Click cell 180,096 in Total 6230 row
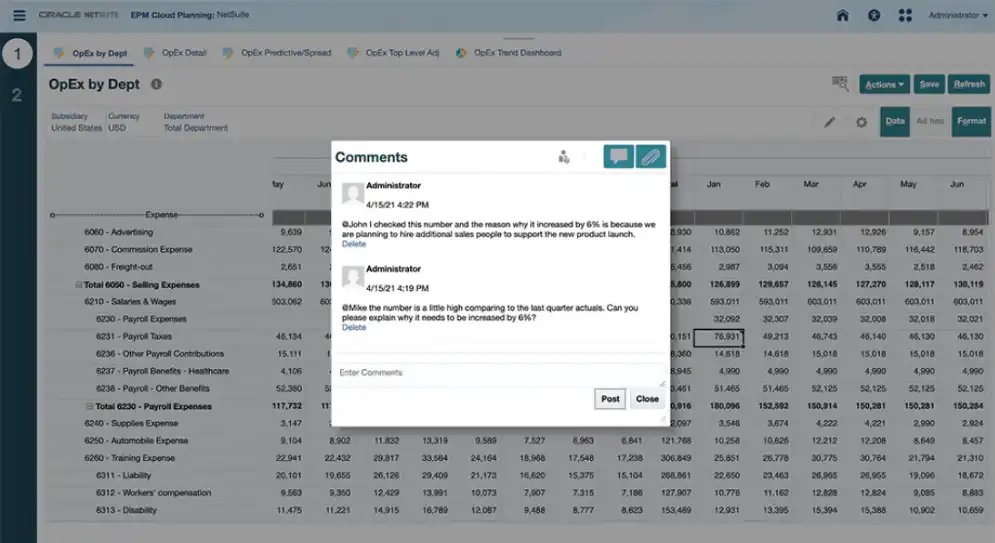This screenshot has width=995, height=543. coord(725,406)
